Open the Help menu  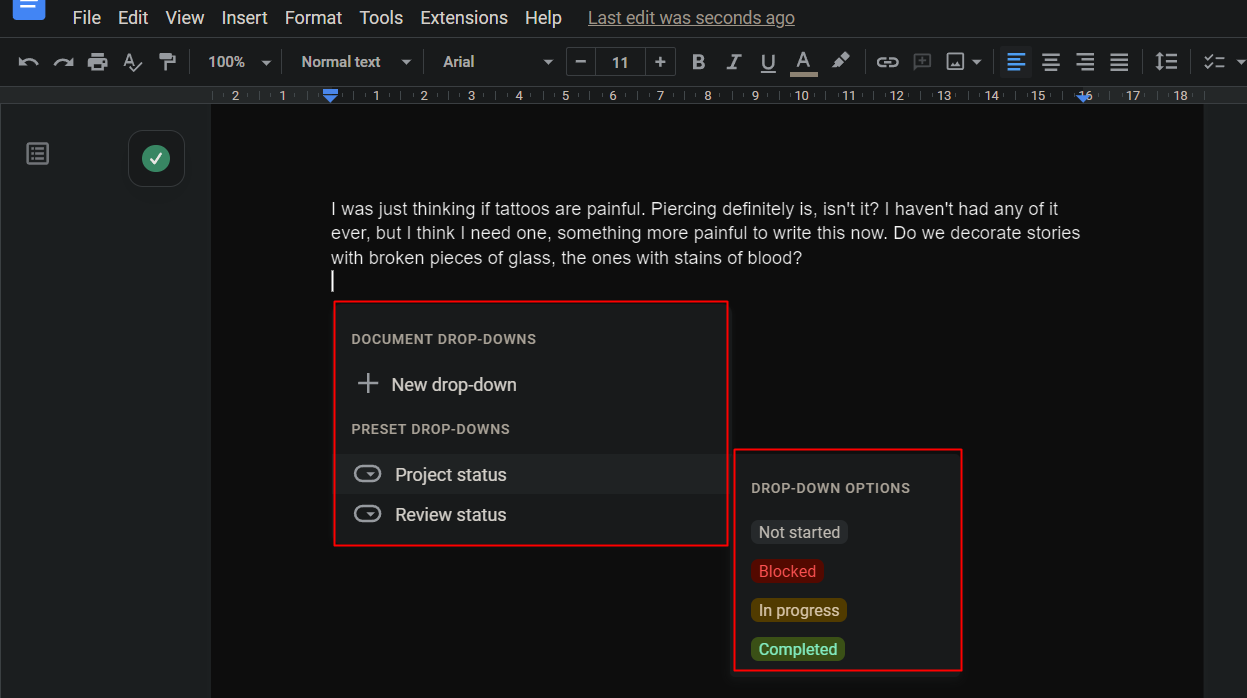[543, 18]
